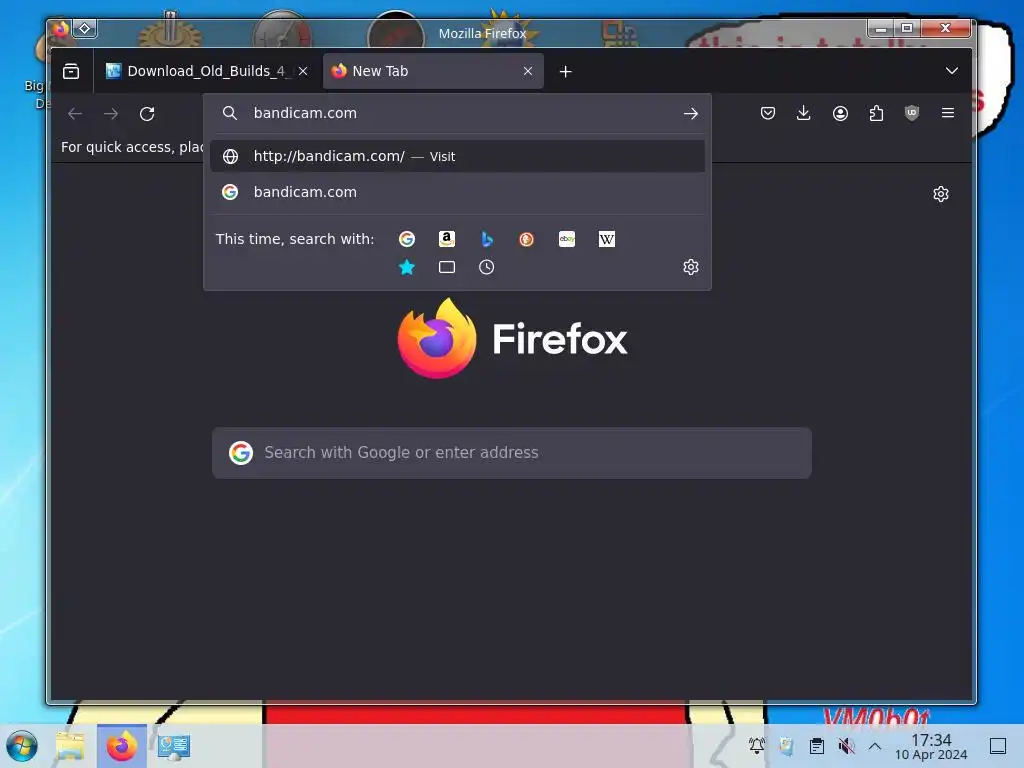The height and width of the screenshot is (768, 1024).
Task: Click the address bar containing bandicam.com
Action: point(457,113)
